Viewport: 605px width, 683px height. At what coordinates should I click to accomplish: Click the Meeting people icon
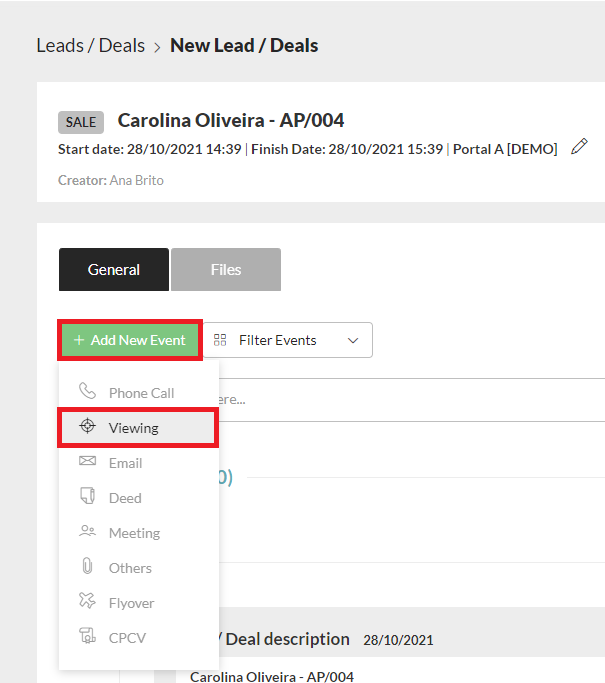click(87, 531)
